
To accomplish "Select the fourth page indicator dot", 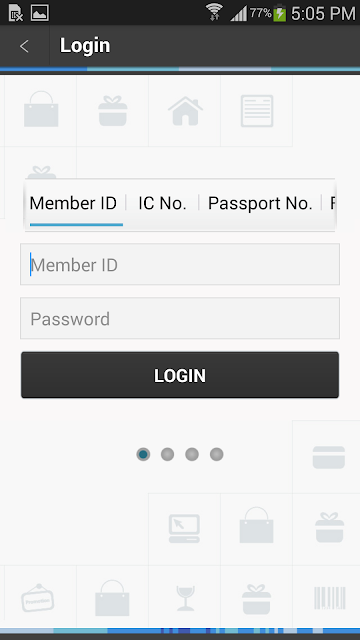I will coord(217,454).
